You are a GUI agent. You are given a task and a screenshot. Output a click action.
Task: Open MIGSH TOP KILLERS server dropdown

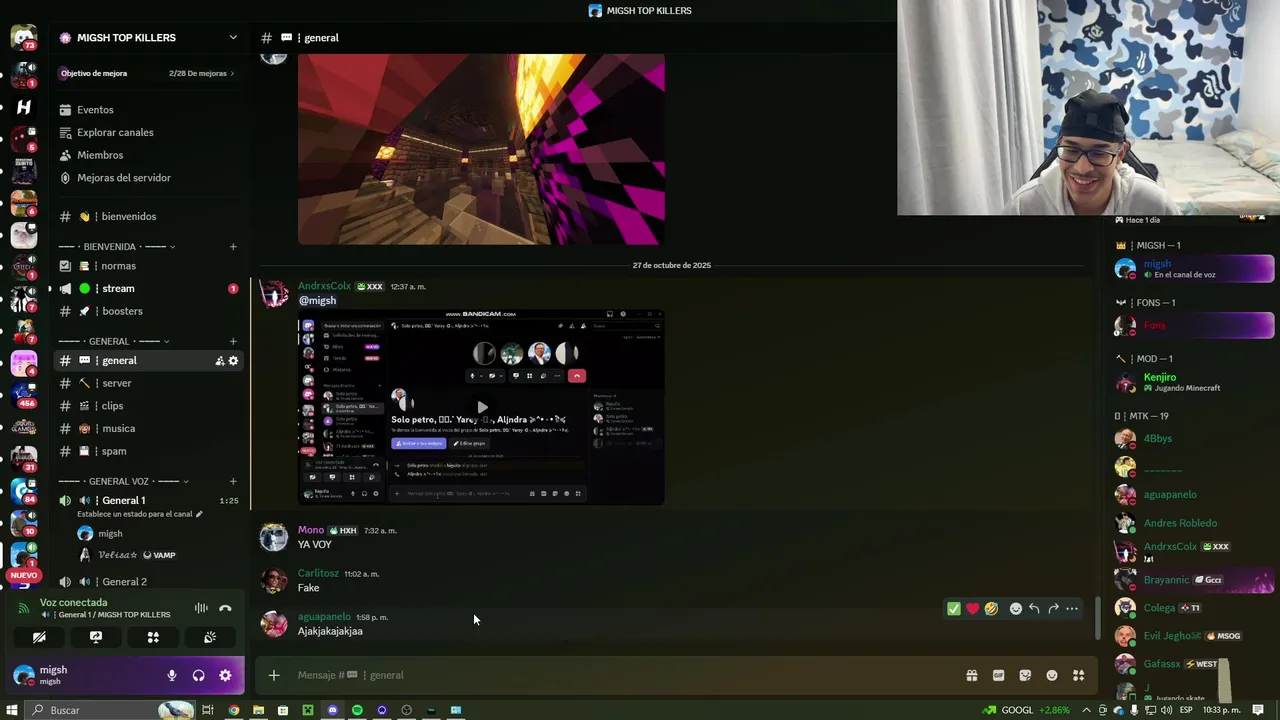[233, 37]
